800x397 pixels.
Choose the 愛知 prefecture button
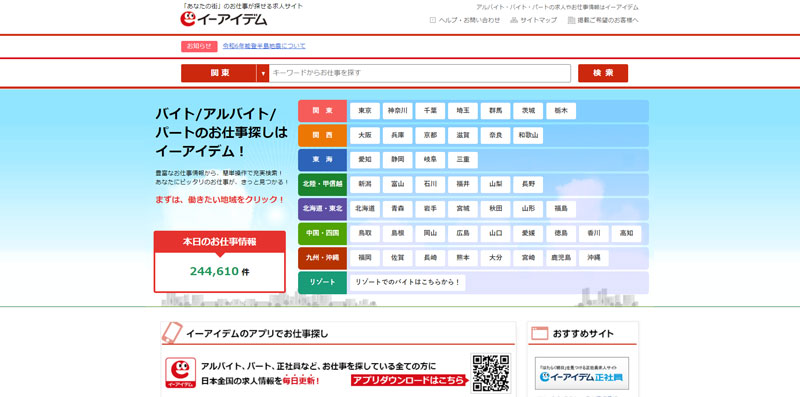(365, 160)
